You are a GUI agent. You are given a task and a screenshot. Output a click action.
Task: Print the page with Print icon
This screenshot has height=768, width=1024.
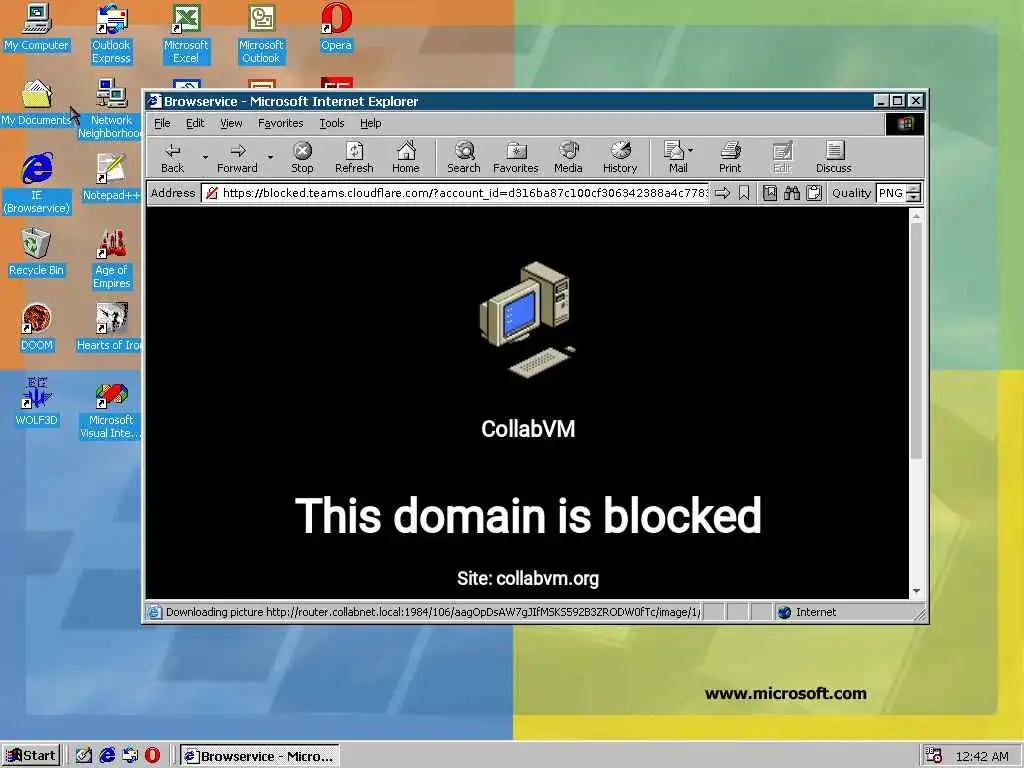click(730, 157)
